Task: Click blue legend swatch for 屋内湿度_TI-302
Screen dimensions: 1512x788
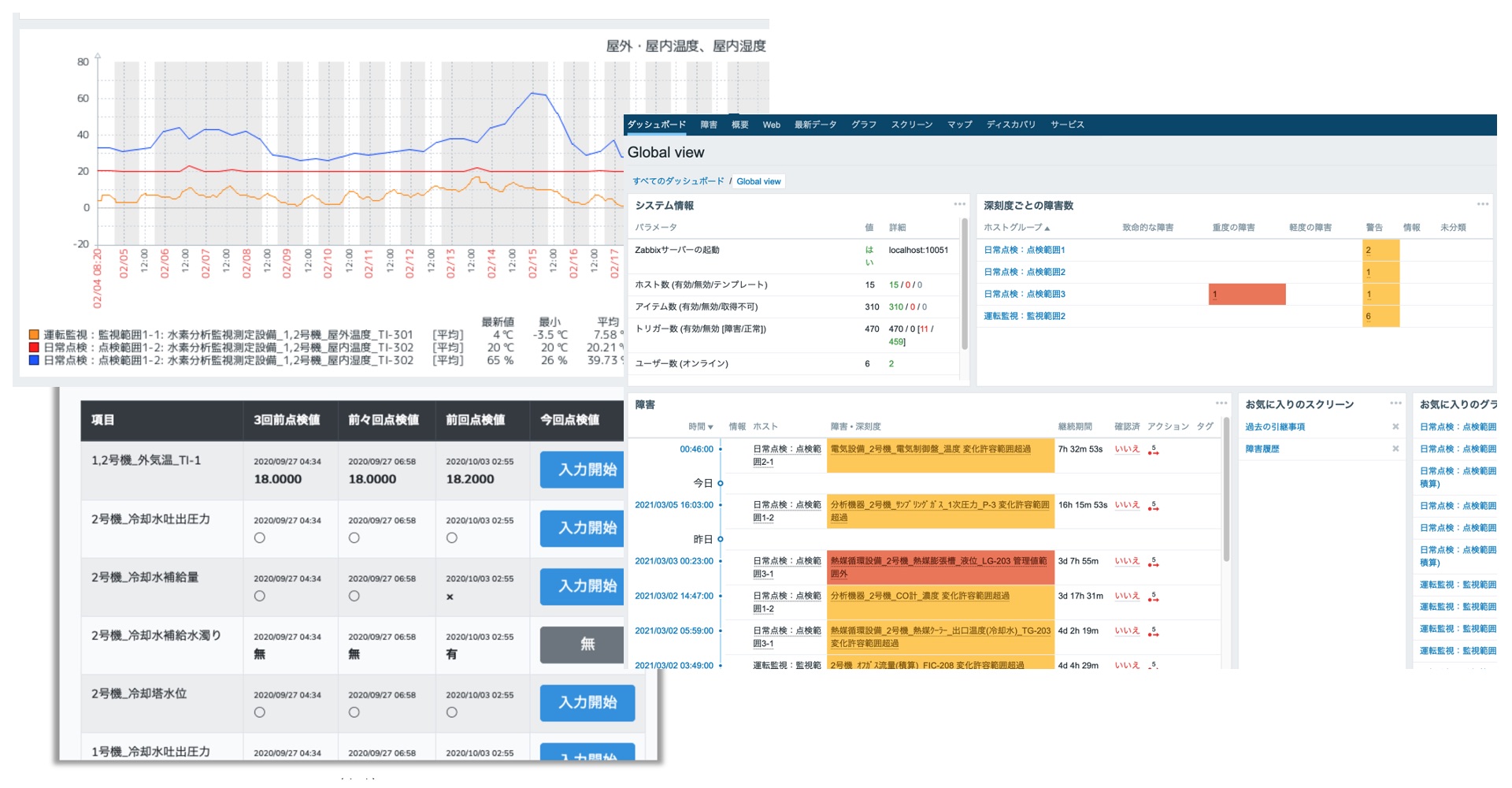Action: coord(34,360)
